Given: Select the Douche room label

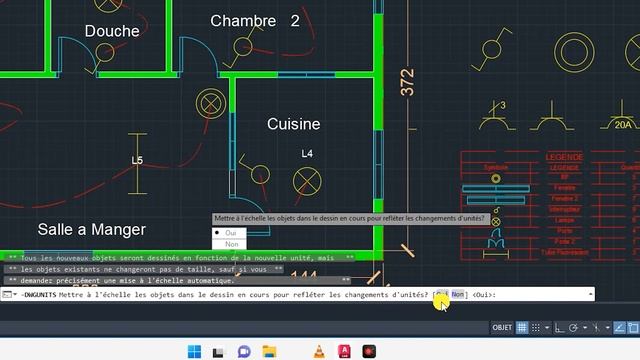Looking at the screenshot, I should click(112, 31).
